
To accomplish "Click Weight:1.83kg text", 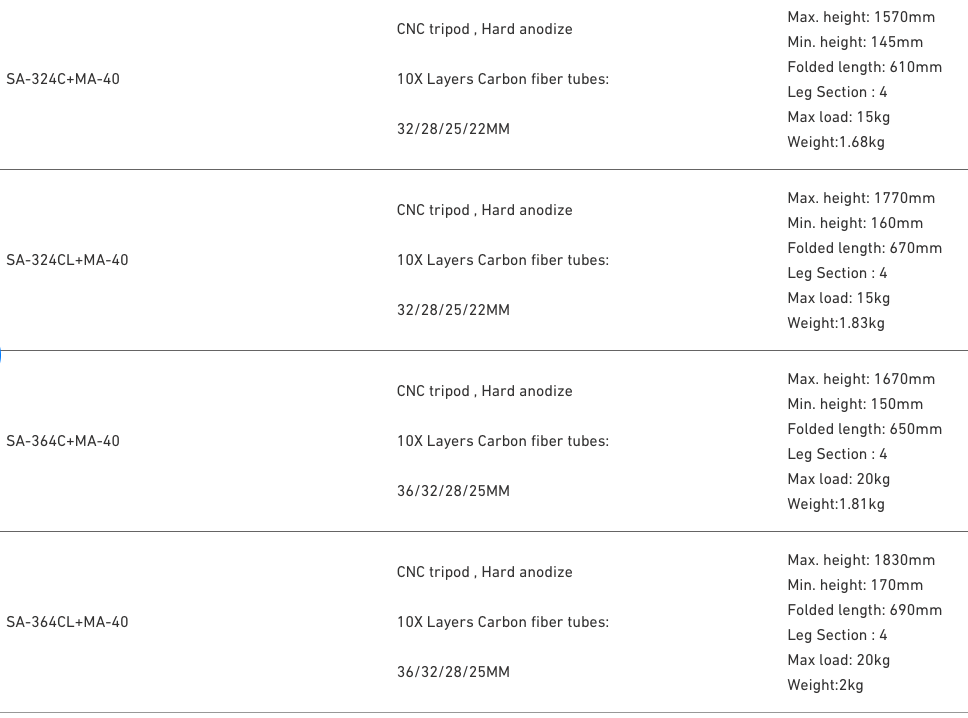I will click(x=836, y=323).
